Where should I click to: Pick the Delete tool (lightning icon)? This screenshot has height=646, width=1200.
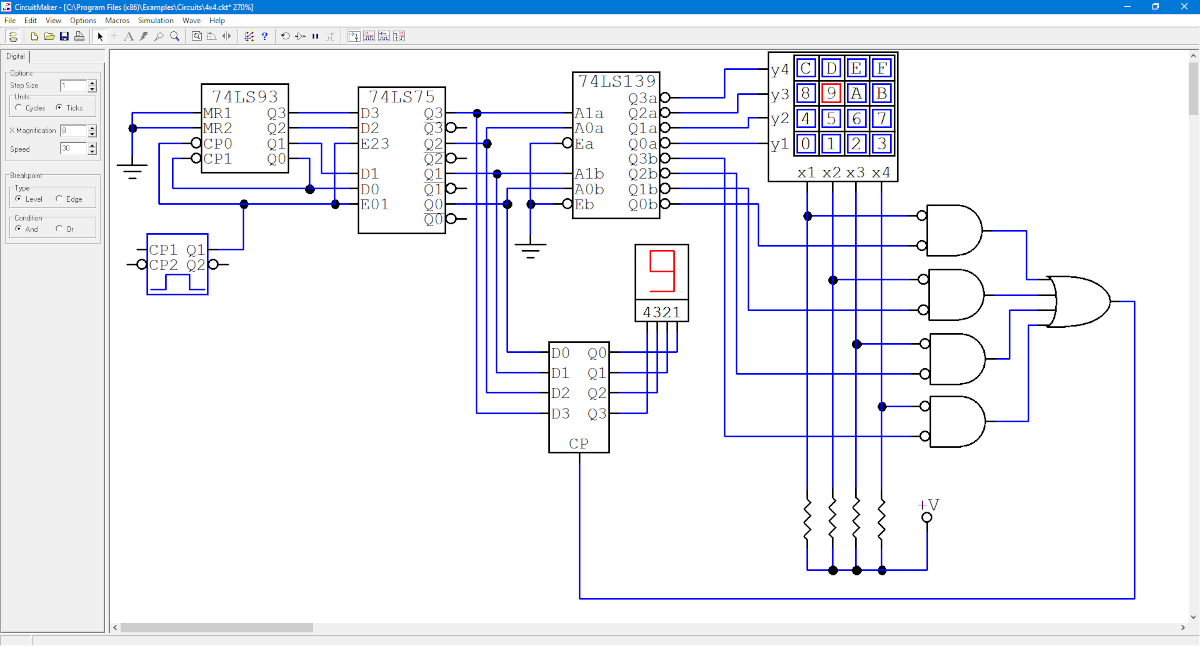pyautogui.click(x=143, y=34)
